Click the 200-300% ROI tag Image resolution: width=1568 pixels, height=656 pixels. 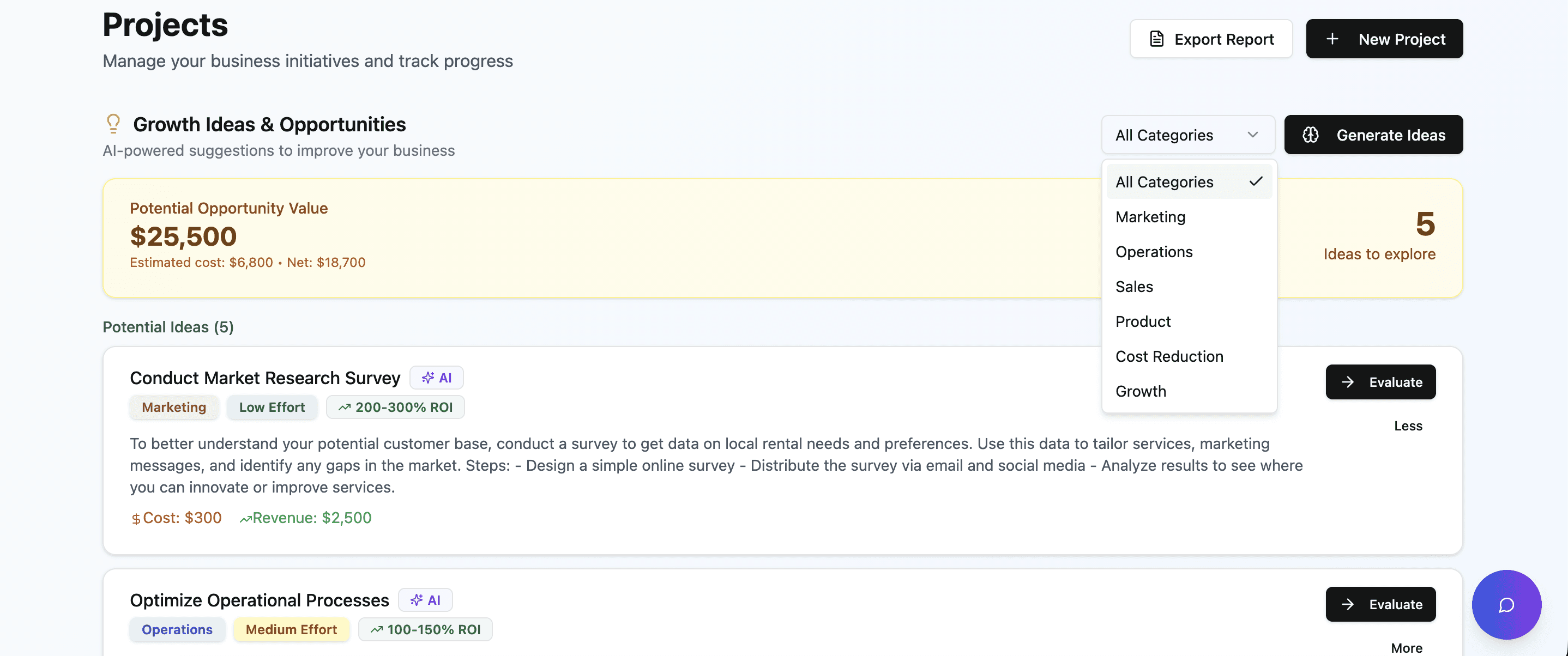pyautogui.click(x=395, y=406)
